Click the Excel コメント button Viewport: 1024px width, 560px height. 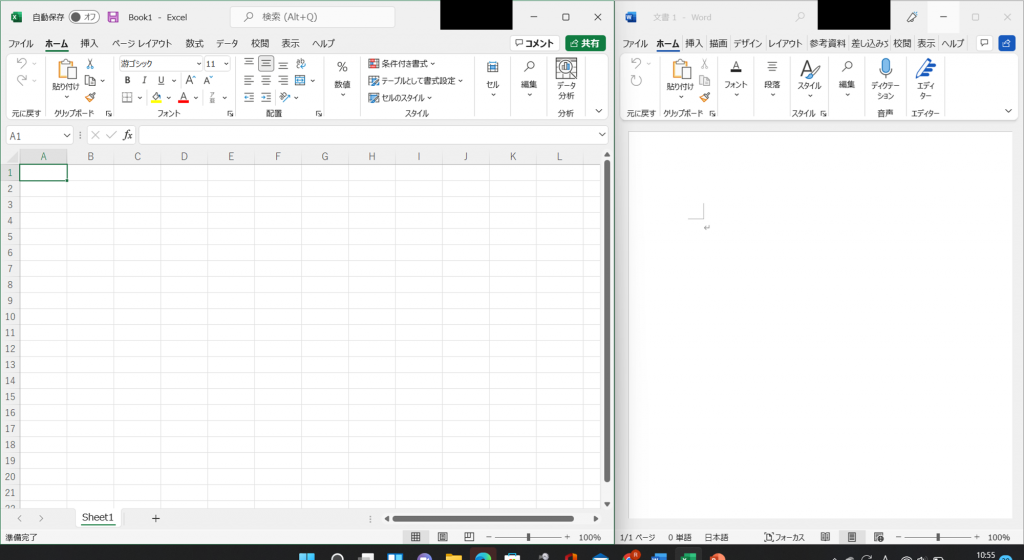tap(533, 43)
